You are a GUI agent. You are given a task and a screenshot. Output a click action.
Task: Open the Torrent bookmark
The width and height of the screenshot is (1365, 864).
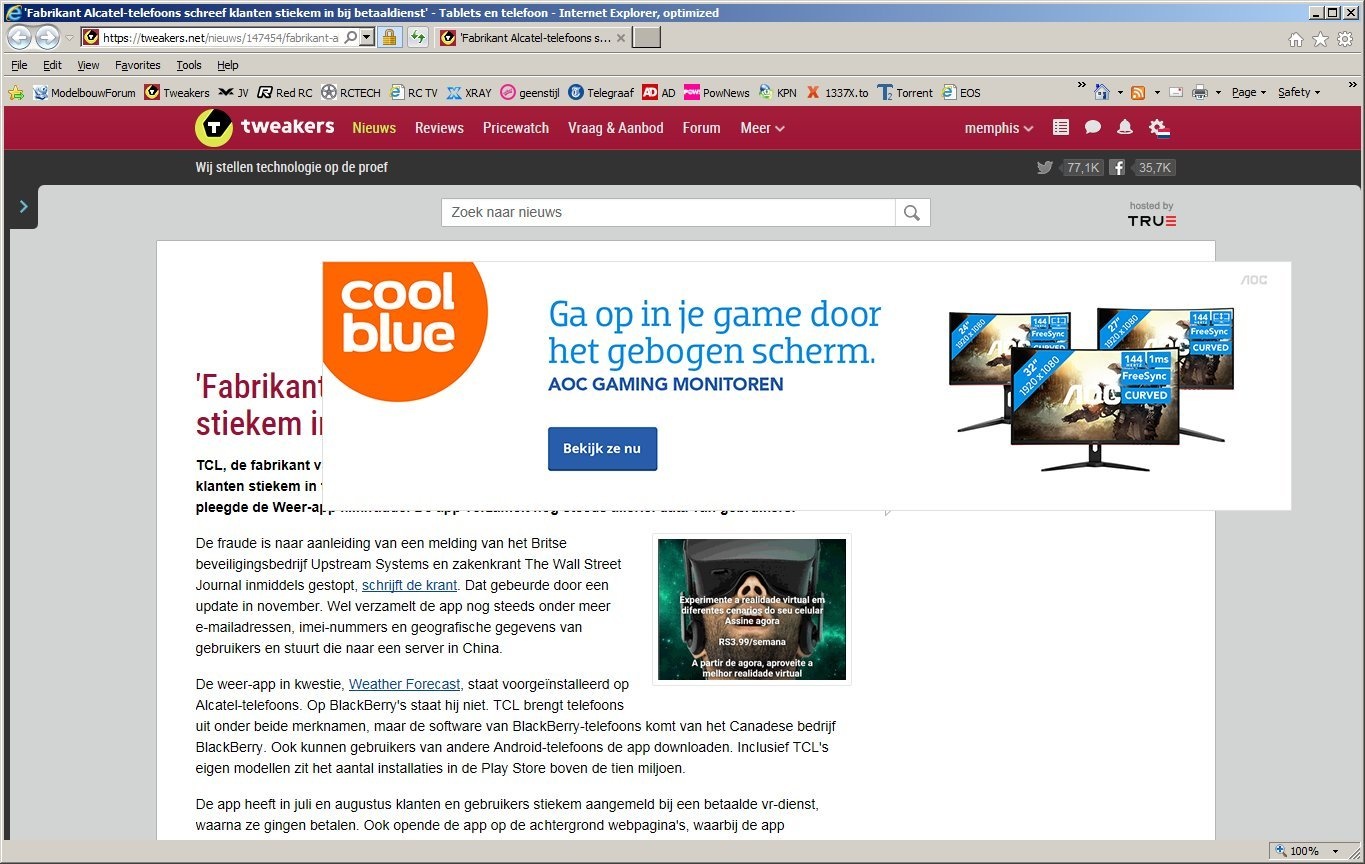tap(905, 93)
